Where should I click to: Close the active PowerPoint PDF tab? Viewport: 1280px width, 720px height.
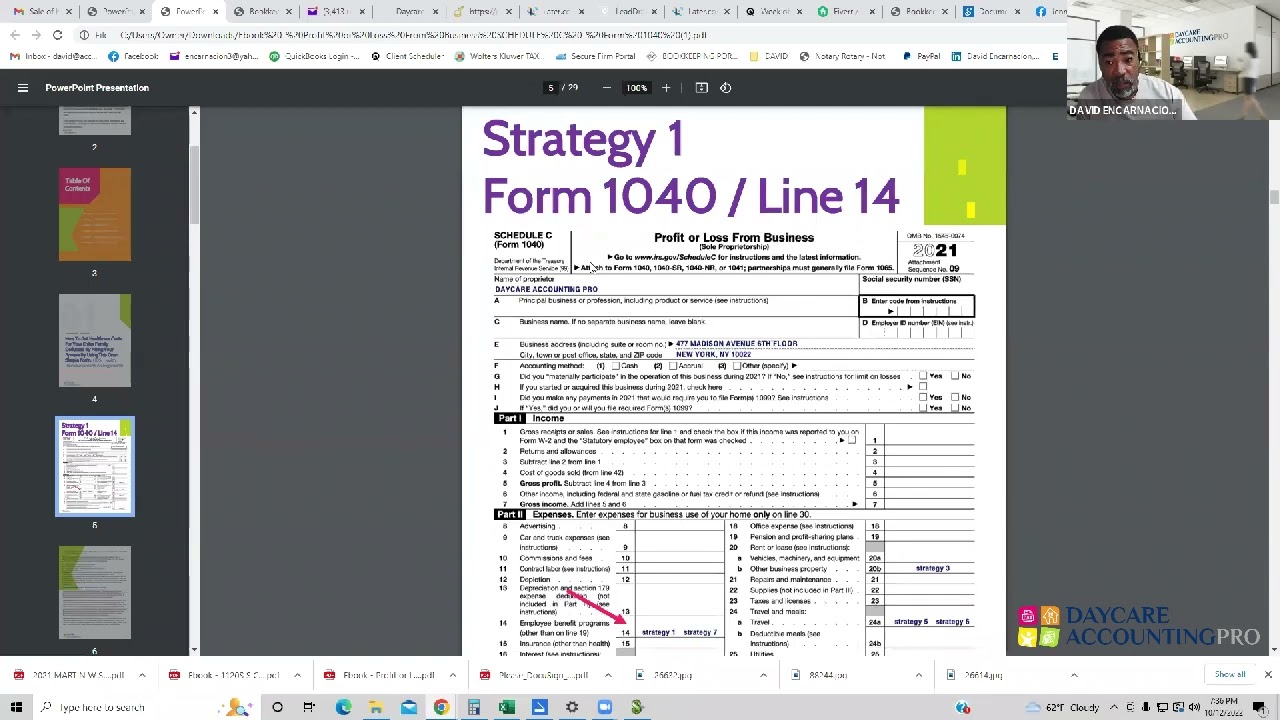tap(215, 11)
